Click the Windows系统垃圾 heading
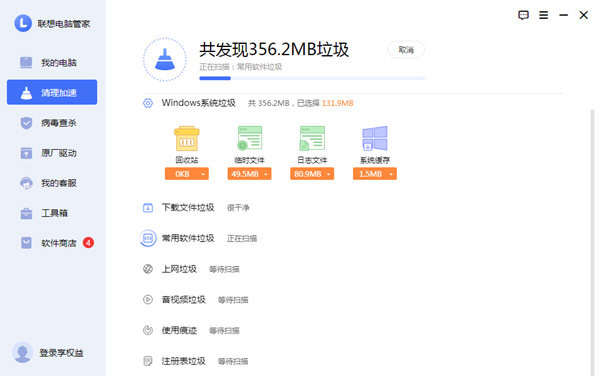Screen dimensions: 600x376 coord(199,103)
